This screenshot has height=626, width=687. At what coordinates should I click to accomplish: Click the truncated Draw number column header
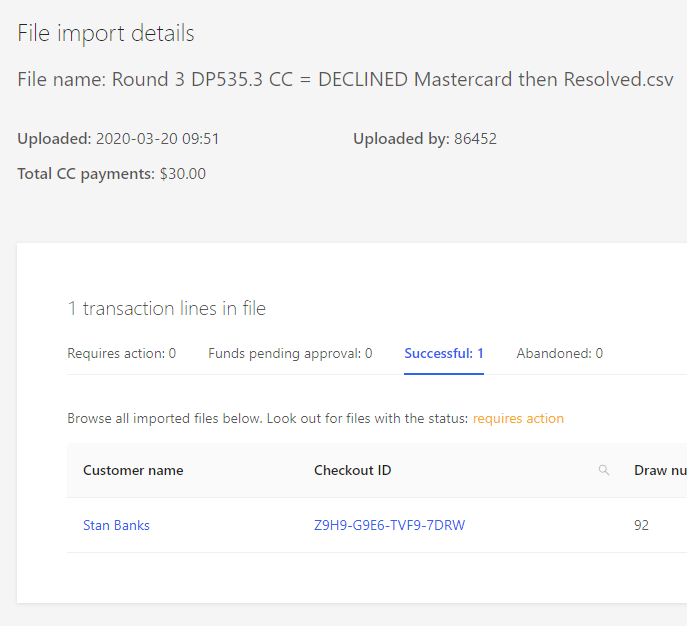point(659,471)
